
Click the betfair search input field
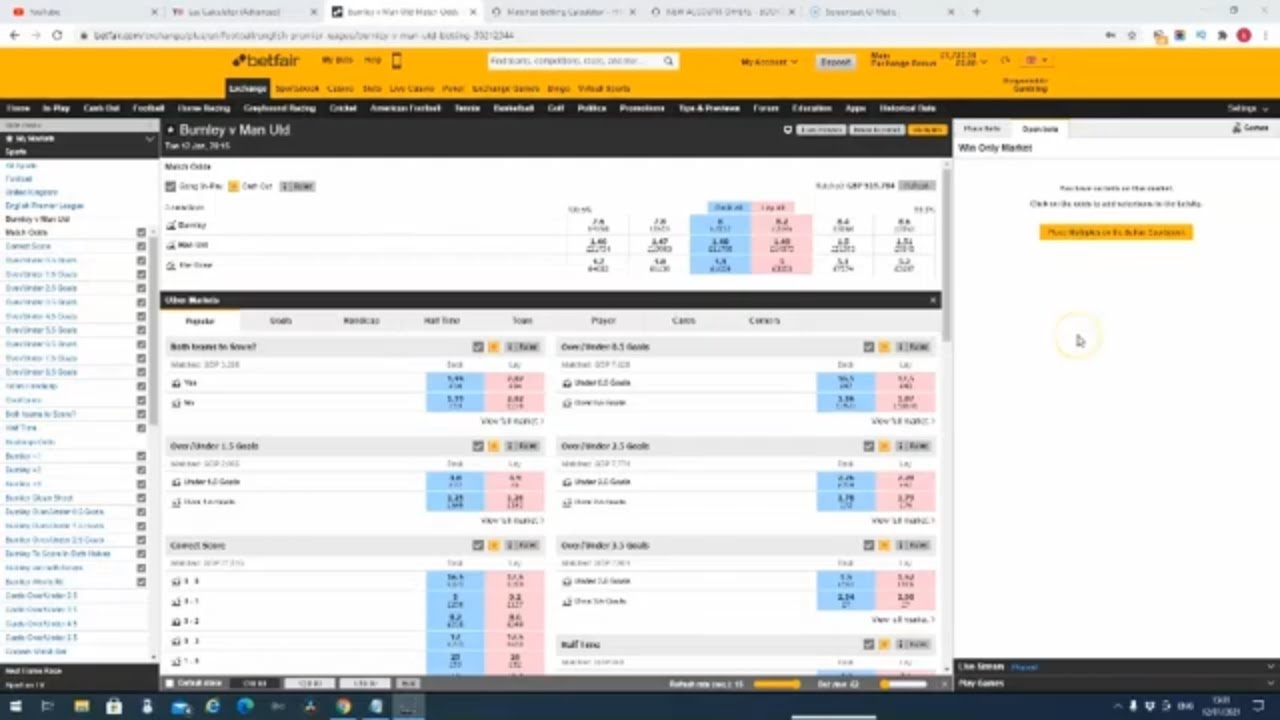point(575,61)
